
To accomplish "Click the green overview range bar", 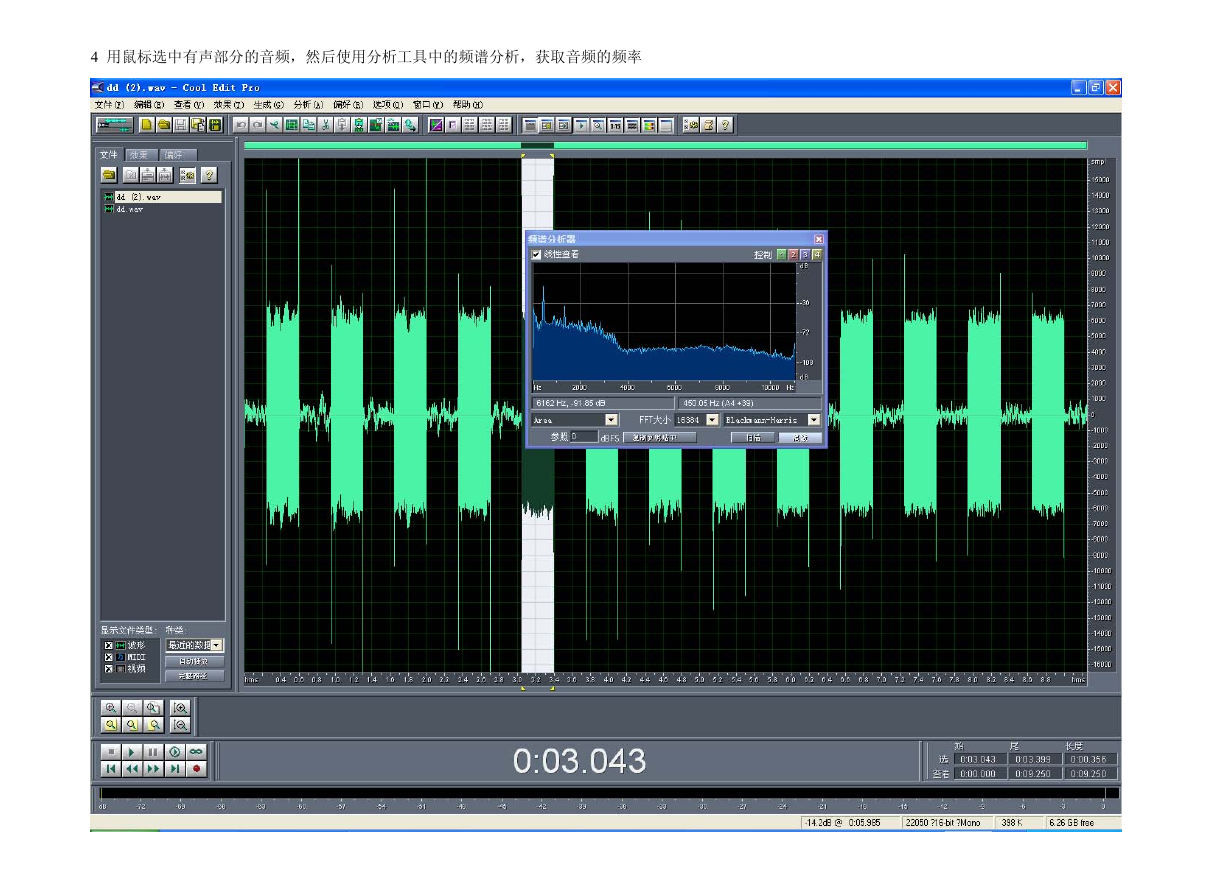I will [665, 146].
